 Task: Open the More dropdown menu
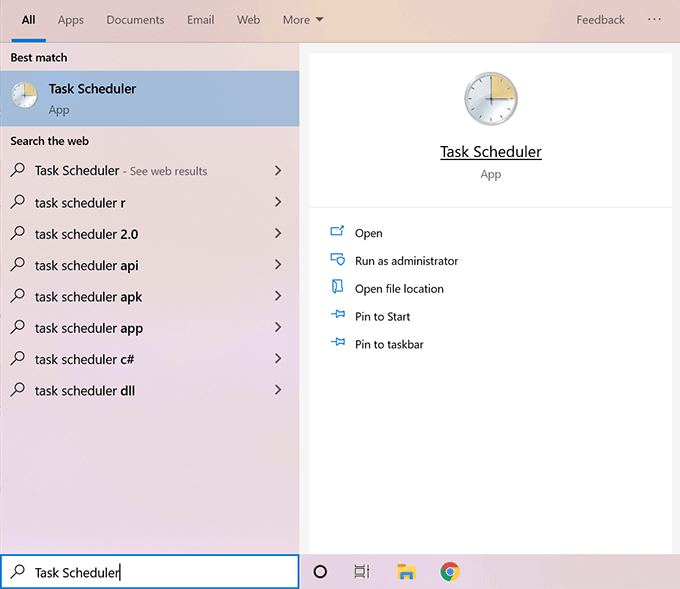303,20
